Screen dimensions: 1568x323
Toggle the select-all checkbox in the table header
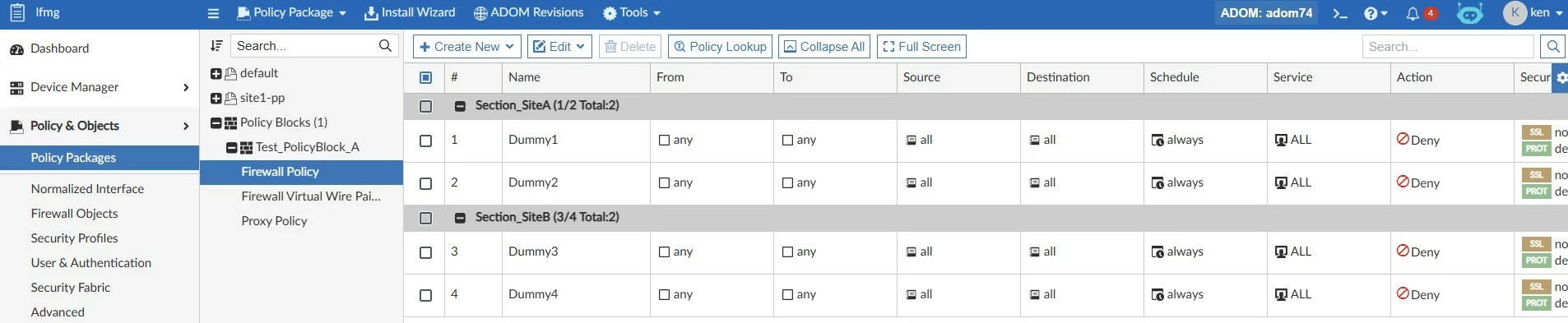[x=425, y=77]
